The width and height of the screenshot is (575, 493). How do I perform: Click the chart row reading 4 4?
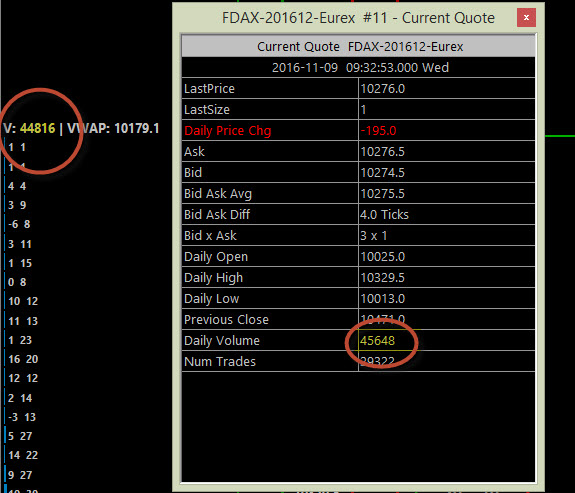(17, 186)
